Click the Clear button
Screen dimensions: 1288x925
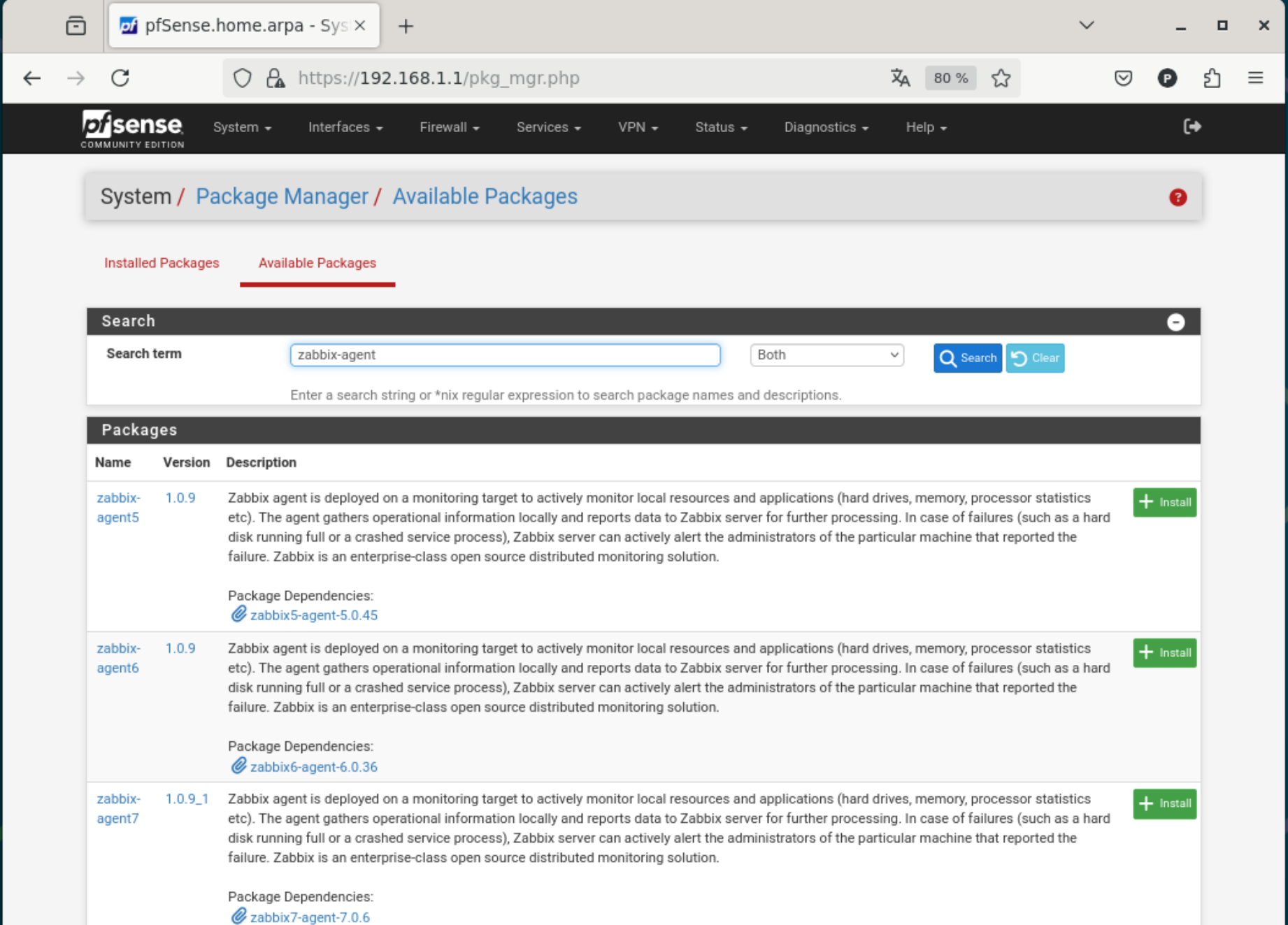coord(1035,358)
